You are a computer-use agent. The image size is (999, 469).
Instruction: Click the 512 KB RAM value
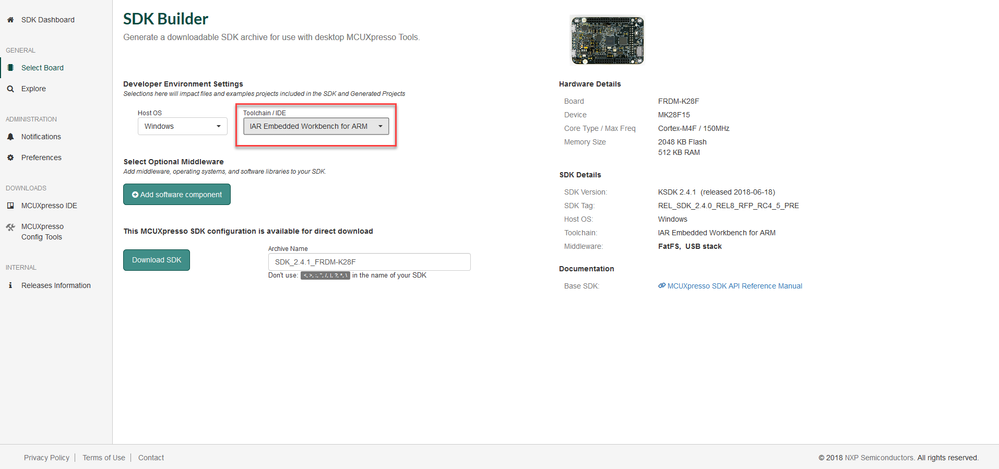(x=679, y=153)
